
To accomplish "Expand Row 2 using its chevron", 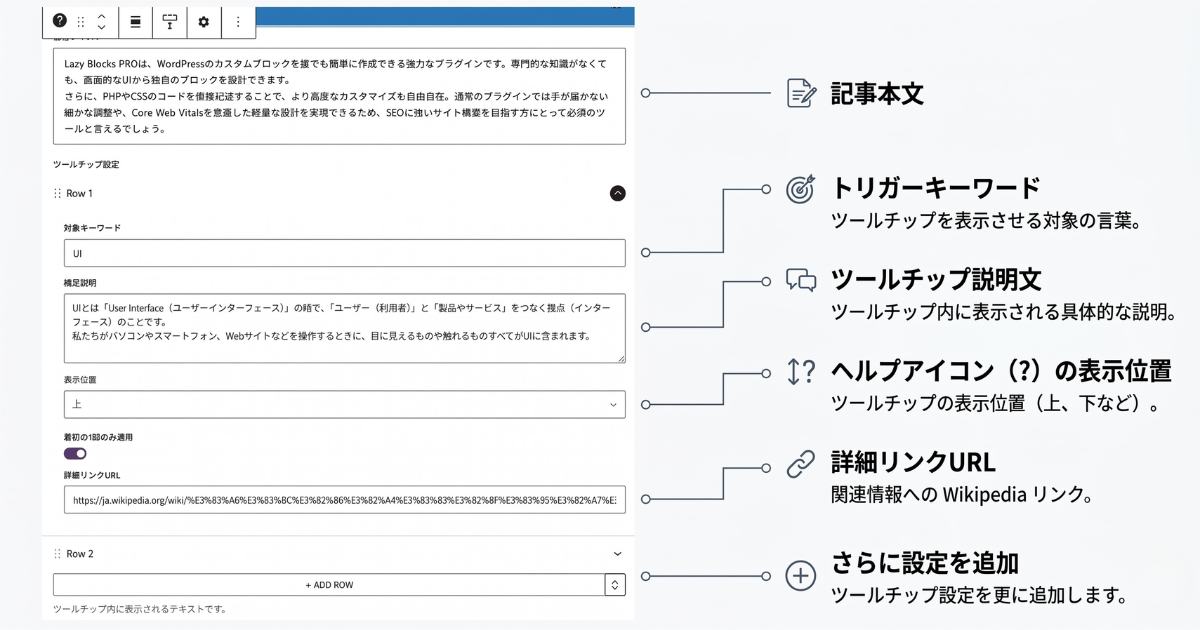I will click(617, 553).
